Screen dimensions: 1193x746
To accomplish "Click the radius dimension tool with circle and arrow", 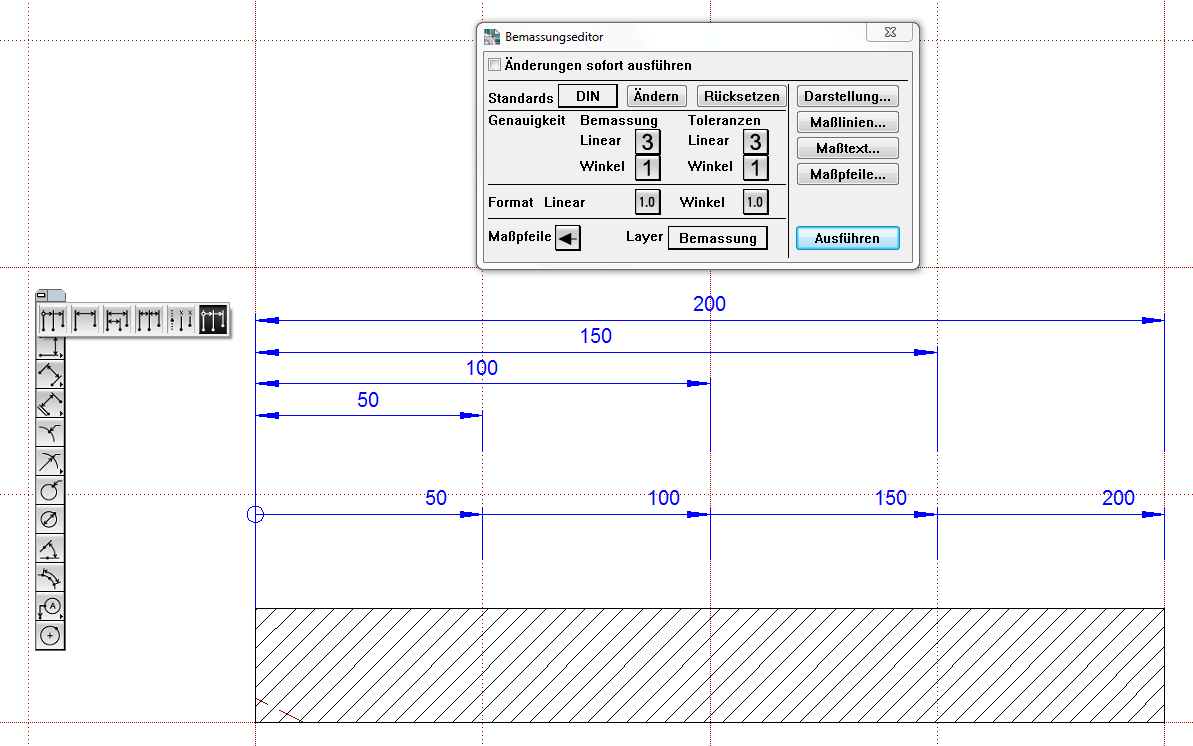I will point(50,490).
